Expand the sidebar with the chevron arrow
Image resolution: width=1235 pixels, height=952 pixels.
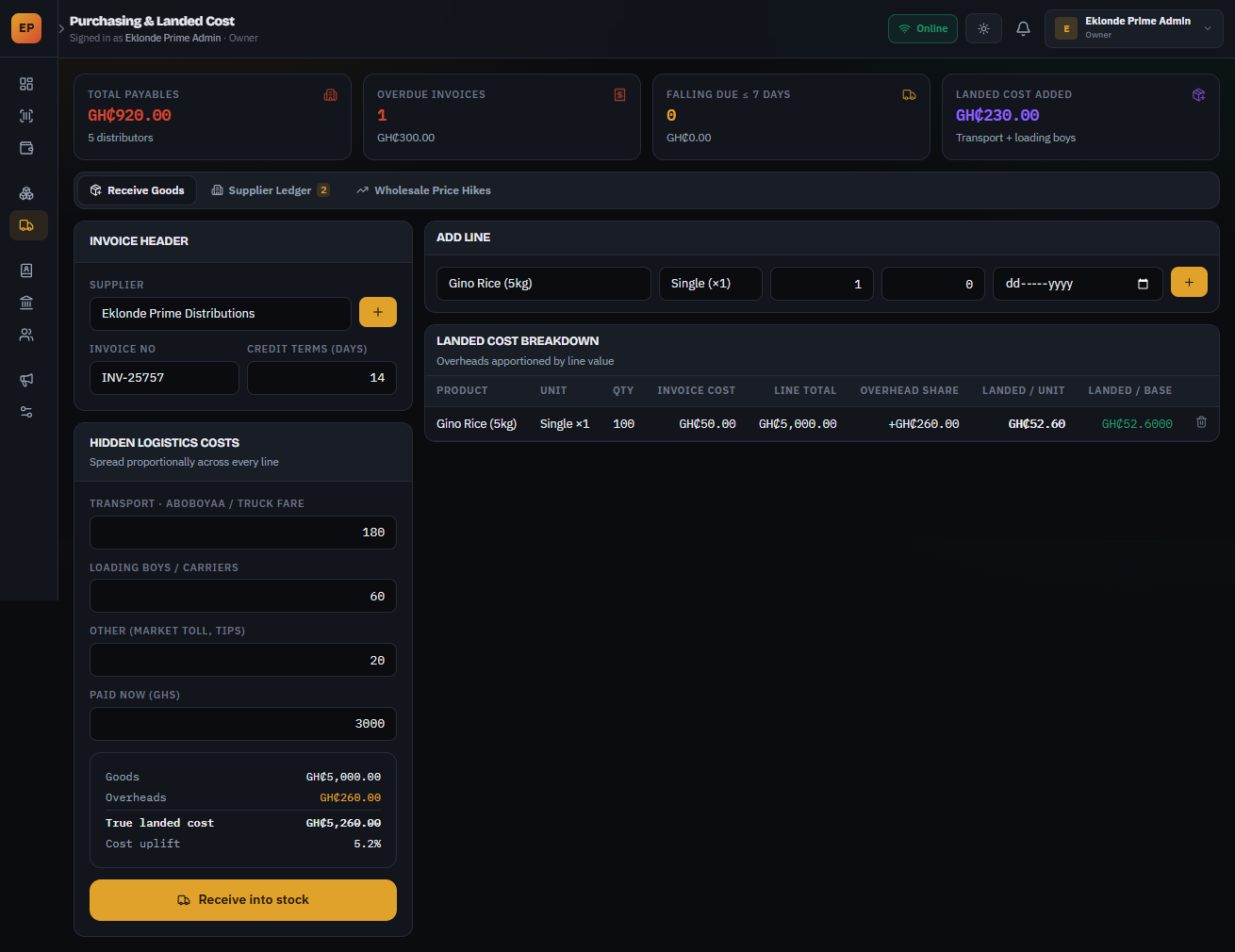coord(61,28)
